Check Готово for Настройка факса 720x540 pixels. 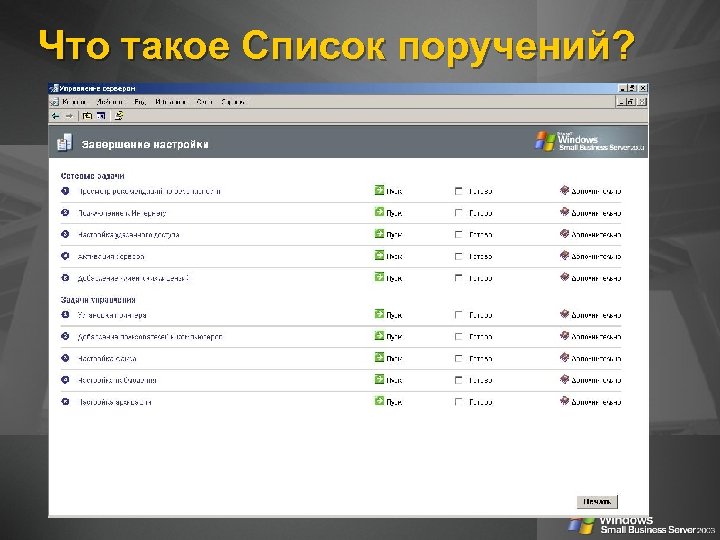point(458,358)
